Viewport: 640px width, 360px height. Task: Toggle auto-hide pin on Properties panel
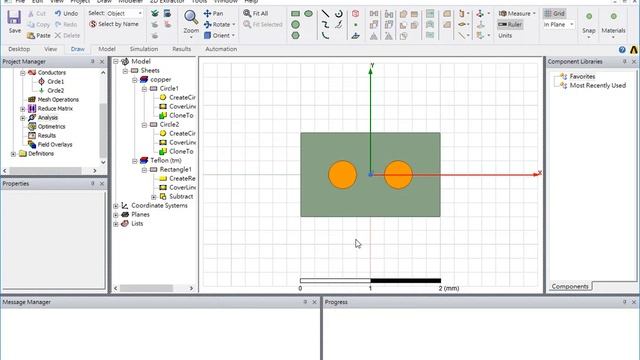(x=93, y=184)
